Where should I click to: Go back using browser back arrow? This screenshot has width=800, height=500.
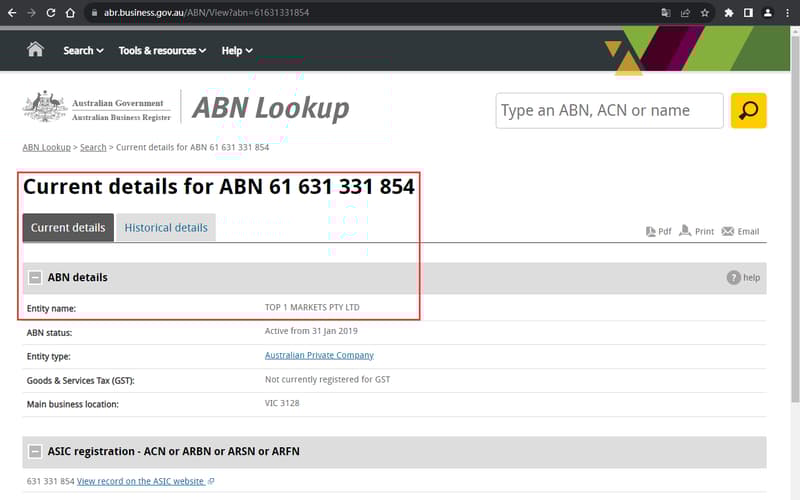pyautogui.click(x=12, y=13)
